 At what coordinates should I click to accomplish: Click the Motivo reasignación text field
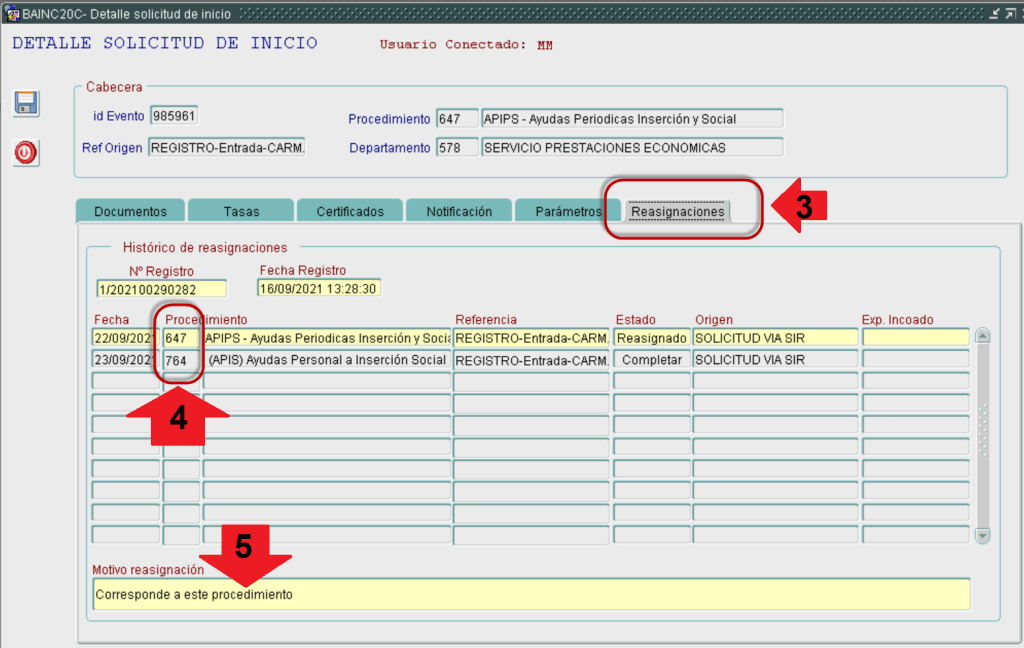click(x=530, y=594)
